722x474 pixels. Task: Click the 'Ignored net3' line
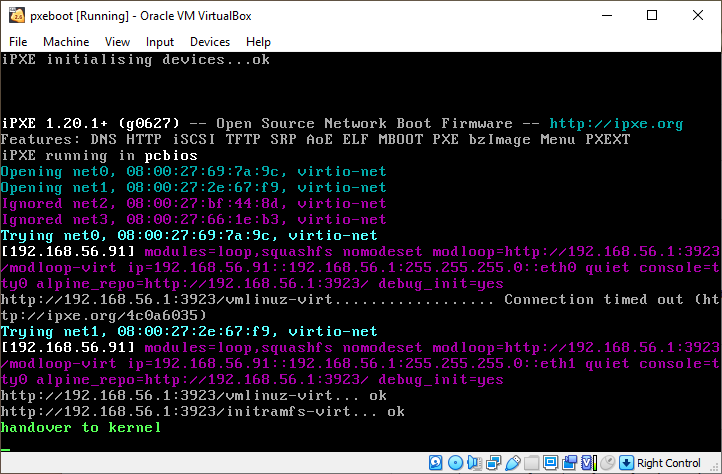tap(193, 220)
